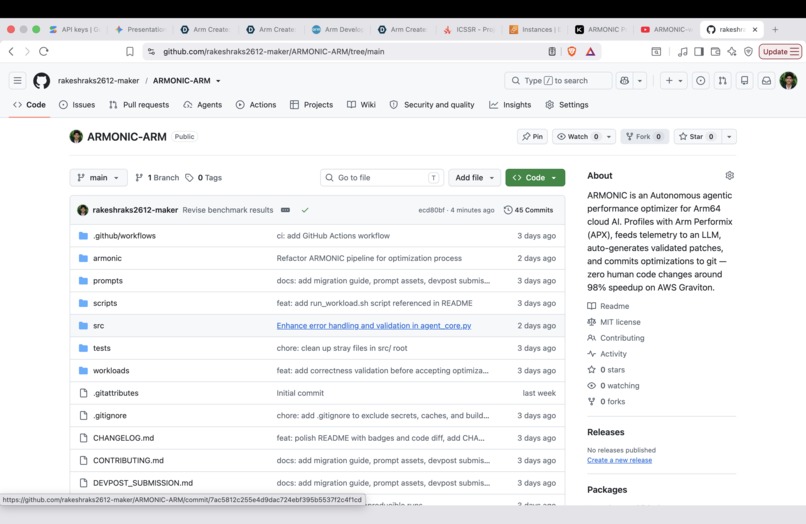Open the About section settings gear
The image size is (806, 524).
tap(729, 175)
